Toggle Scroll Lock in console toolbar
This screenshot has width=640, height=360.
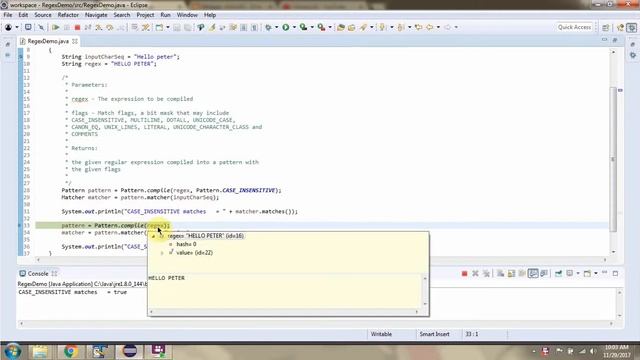point(511,273)
